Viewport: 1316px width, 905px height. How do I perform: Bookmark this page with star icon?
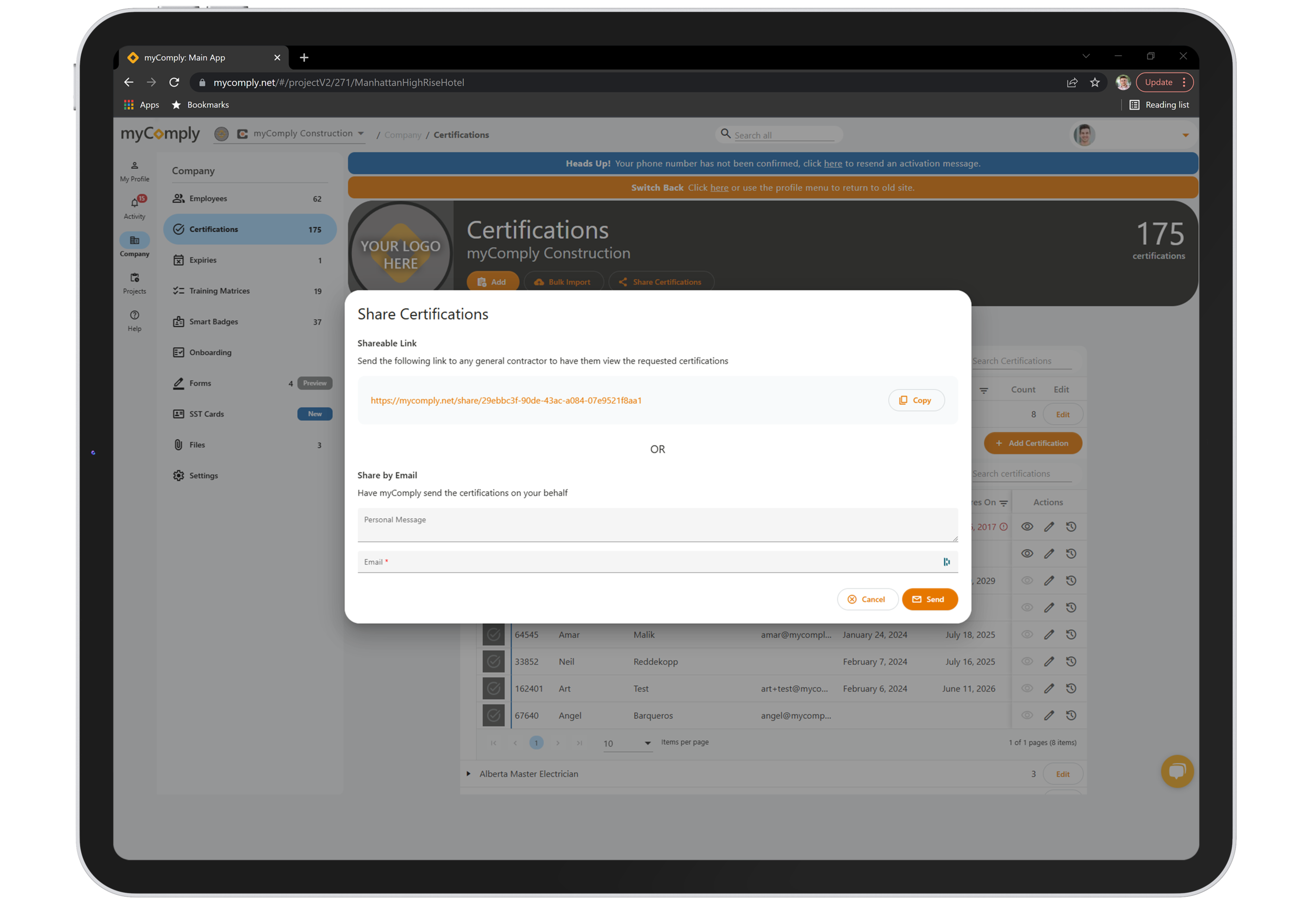[x=1094, y=82]
